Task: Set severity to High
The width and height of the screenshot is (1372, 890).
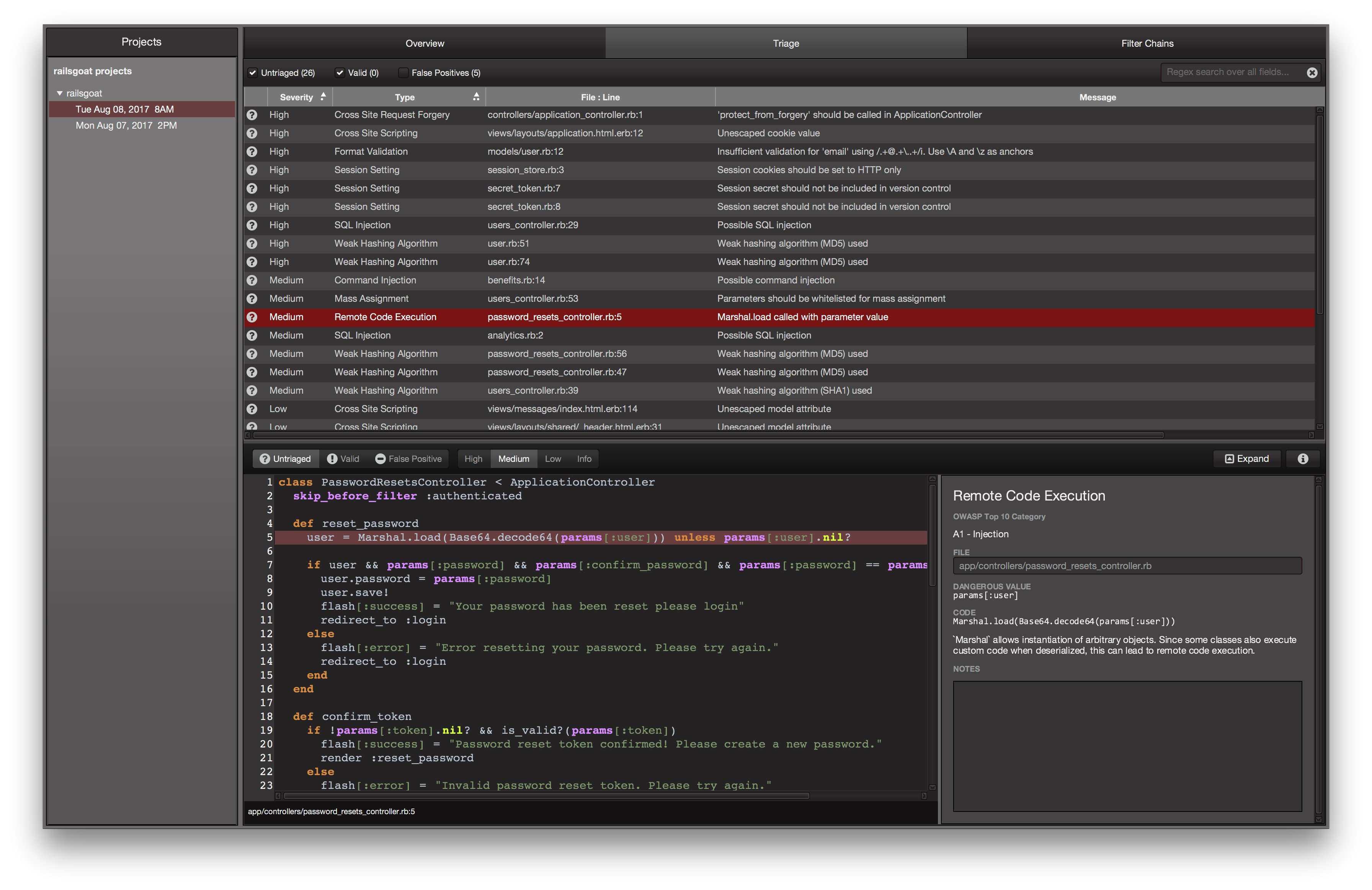Action: click(473, 458)
